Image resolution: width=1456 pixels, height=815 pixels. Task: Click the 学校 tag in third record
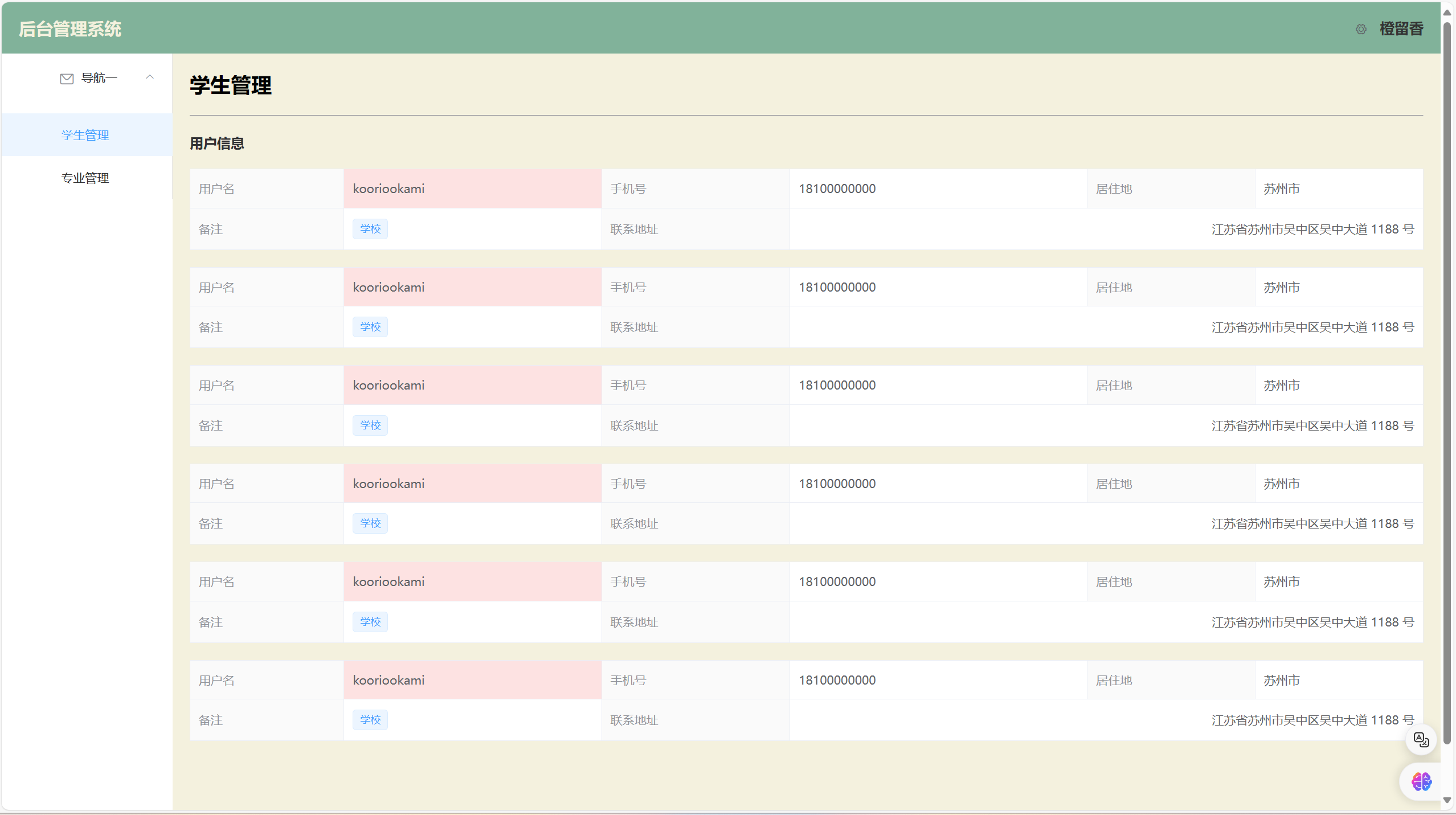tap(370, 425)
